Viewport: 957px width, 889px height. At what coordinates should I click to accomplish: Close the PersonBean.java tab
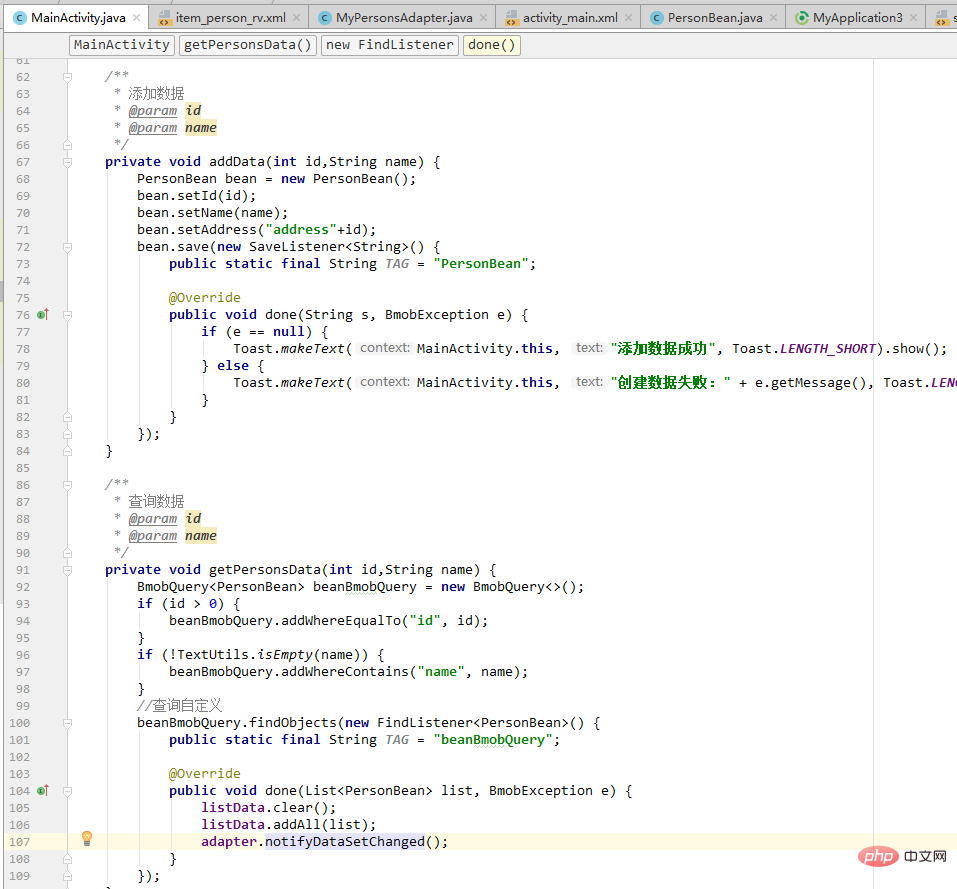(773, 18)
